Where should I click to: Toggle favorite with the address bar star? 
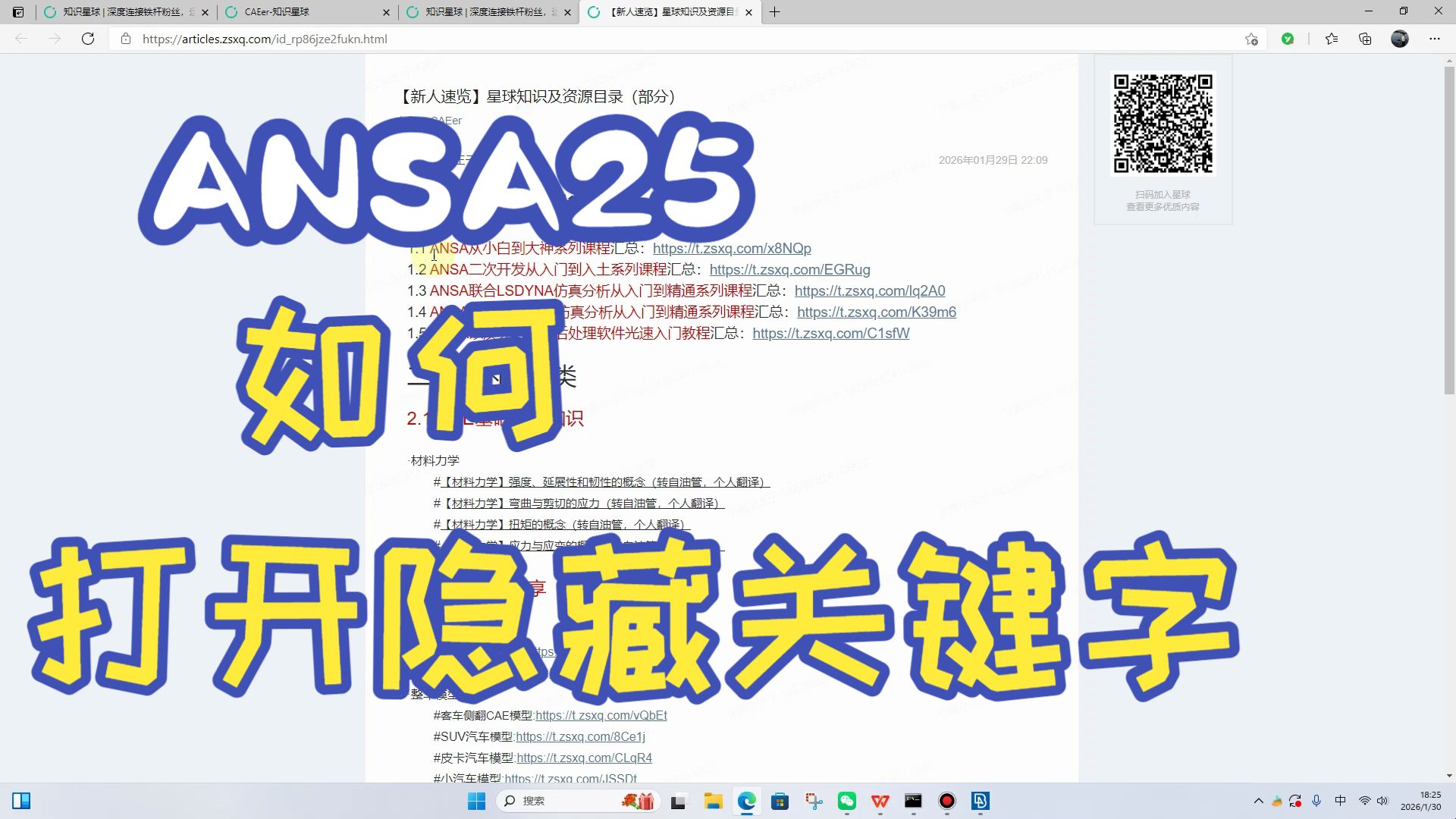(x=1251, y=39)
